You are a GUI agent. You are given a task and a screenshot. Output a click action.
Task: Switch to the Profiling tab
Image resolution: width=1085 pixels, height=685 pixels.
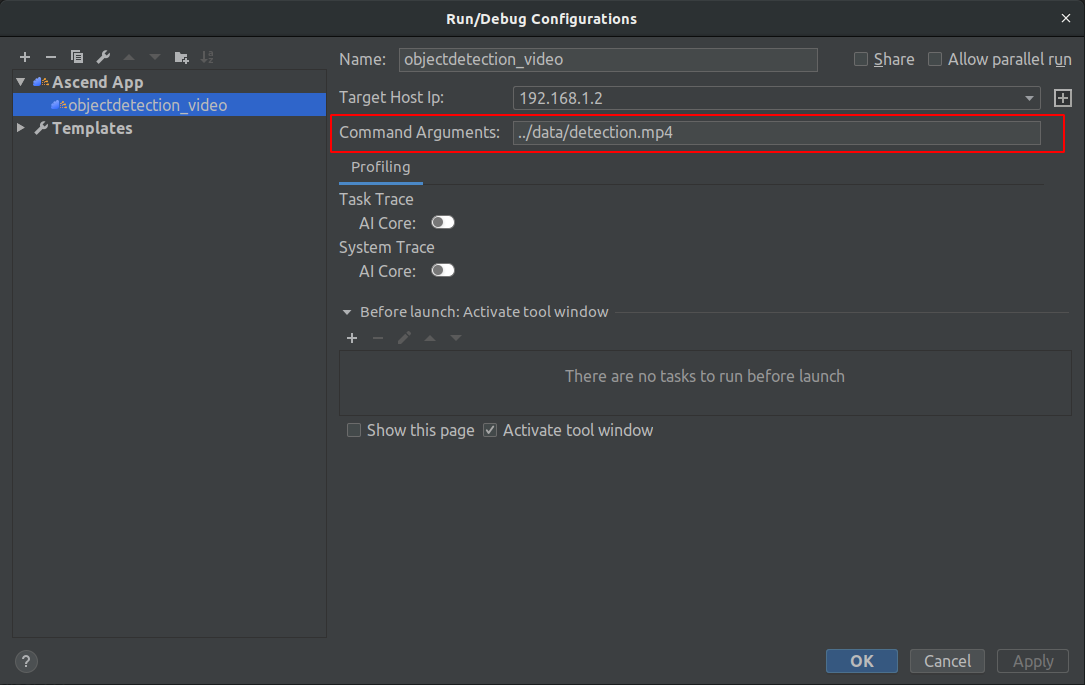pos(380,167)
